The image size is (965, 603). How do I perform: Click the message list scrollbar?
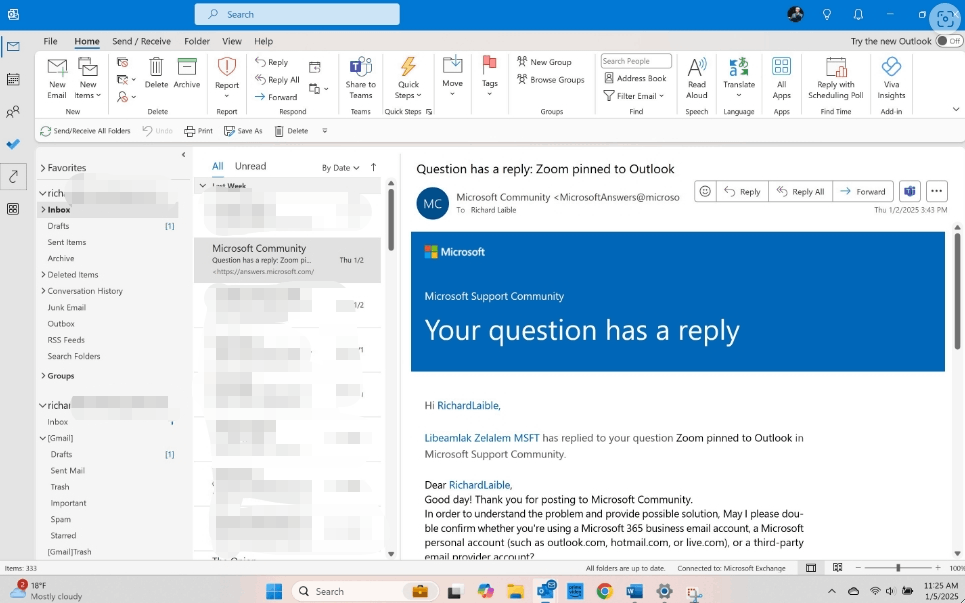point(391,219)
